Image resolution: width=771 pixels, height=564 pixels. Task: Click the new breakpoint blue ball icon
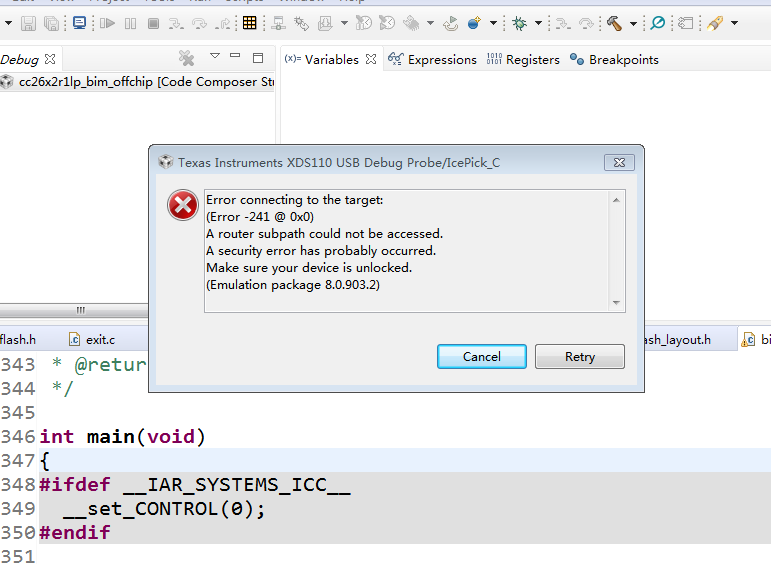click(474, 23)
